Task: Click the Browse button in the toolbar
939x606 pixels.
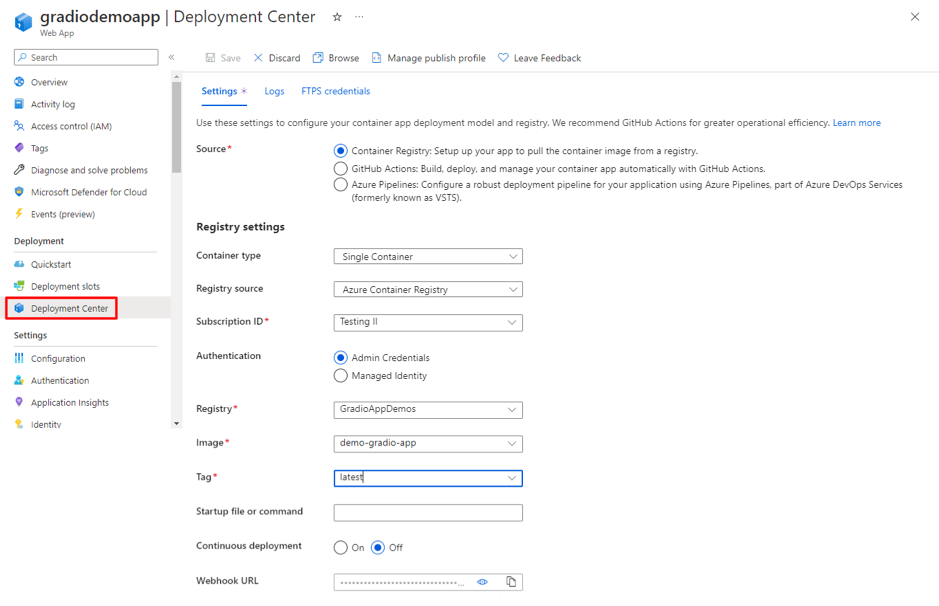Action: 336,57
